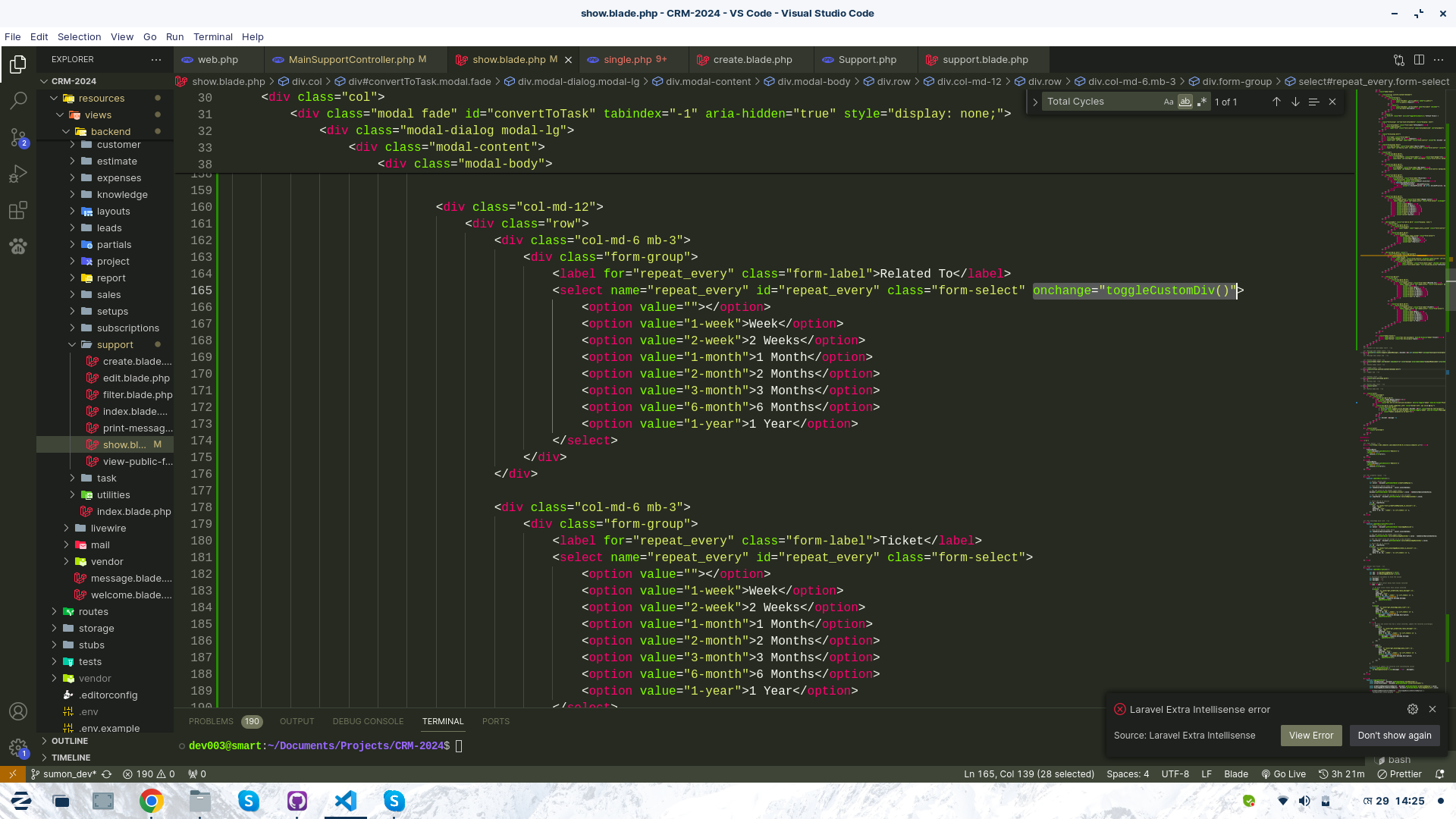The height and width of the screenshot is (819, 1456).
Task: Open errors and warnings count in status bar
Action: [x=149, y=774]
